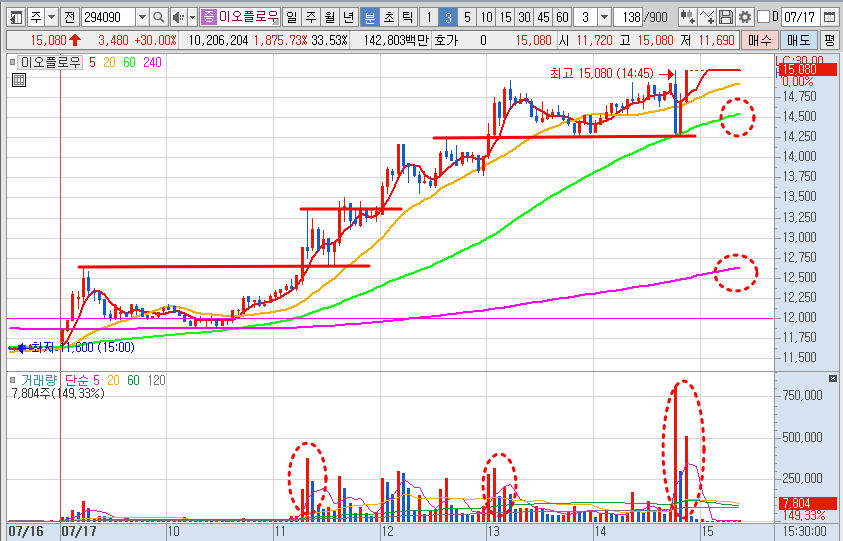The width and height of the screenshot is (843, 541).
Task: Click the candle count 138 input
Action: (x=627, y=18)
